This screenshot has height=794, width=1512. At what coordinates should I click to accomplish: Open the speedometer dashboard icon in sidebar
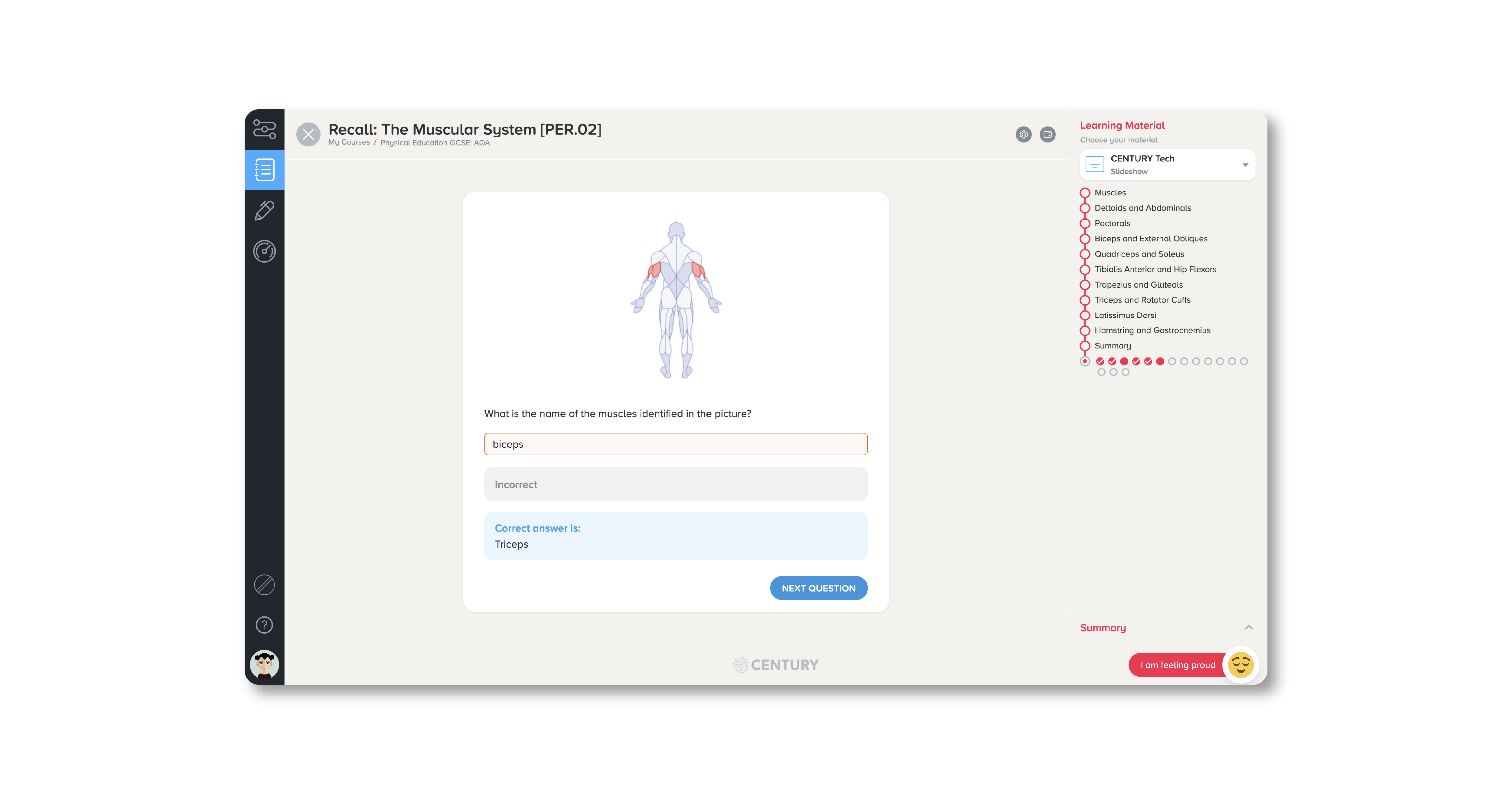coord(264,251)
